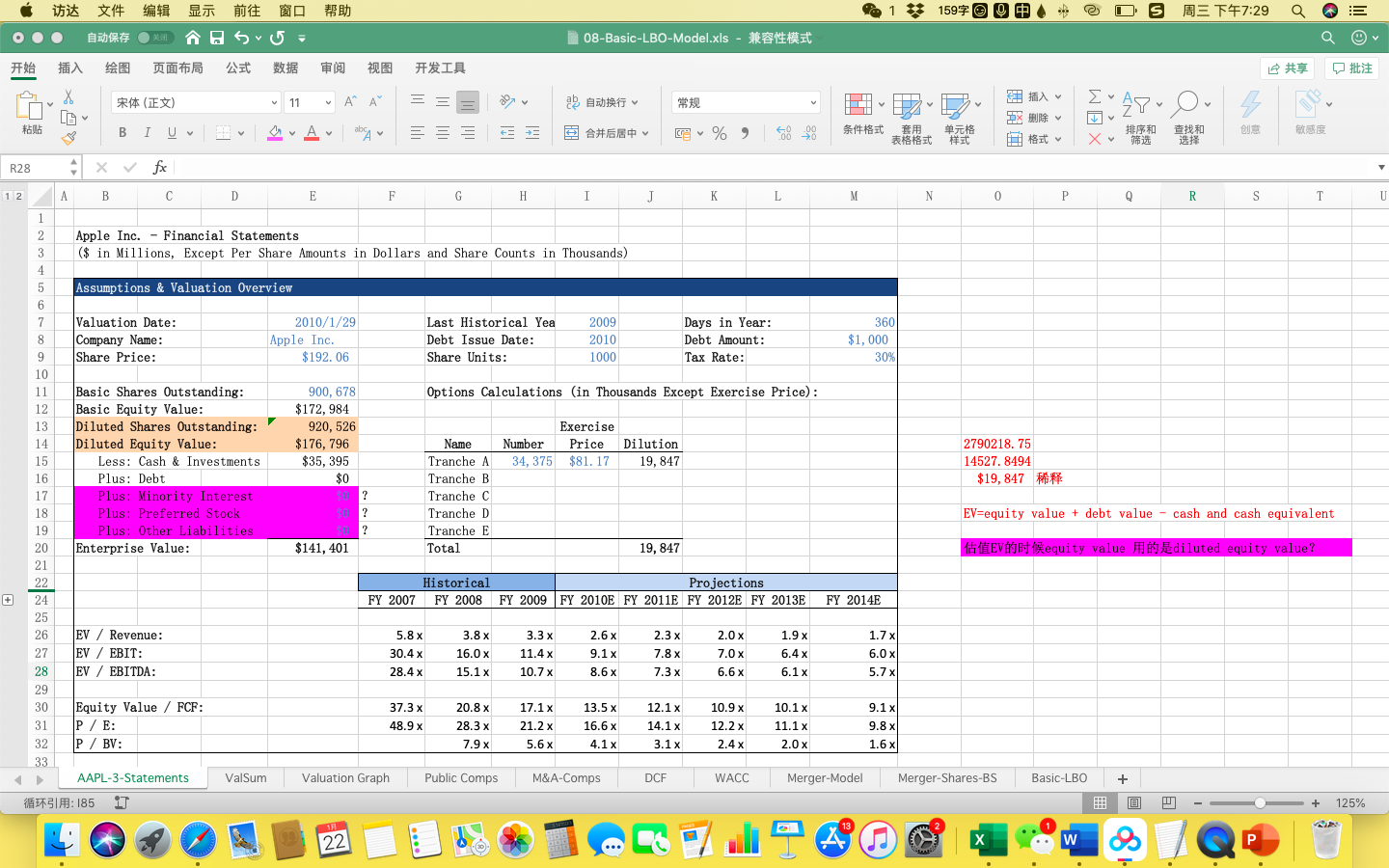Adjust the zoom slider handle
Screen dimensions: 1389x868
pos(1260,803)
